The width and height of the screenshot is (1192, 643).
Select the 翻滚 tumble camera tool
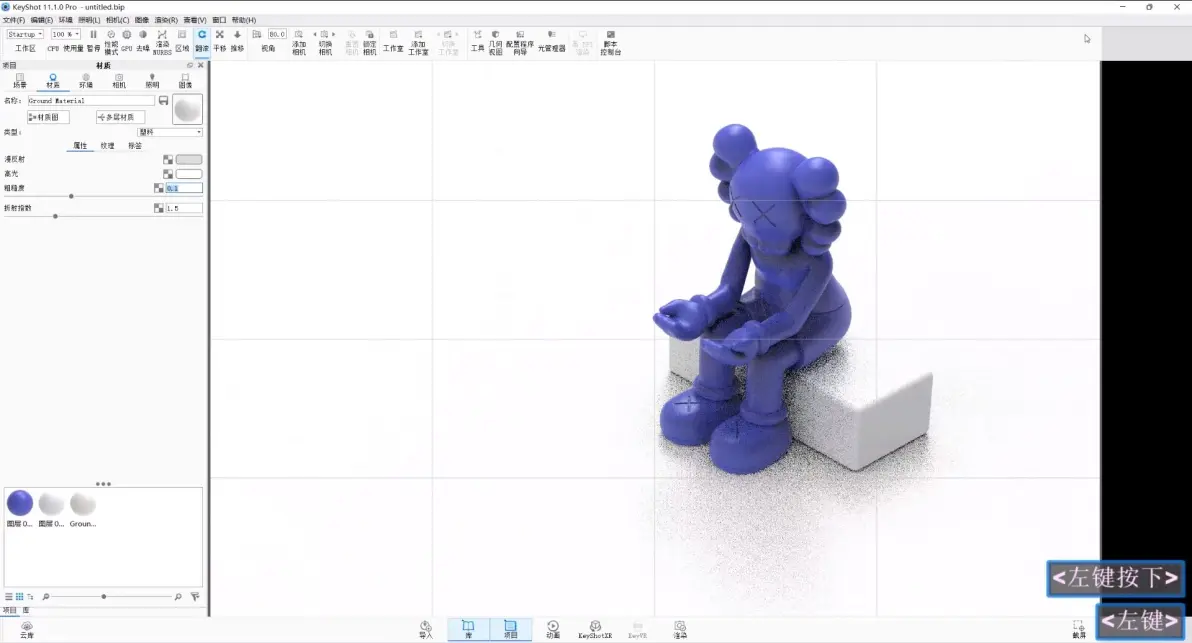(x=201, y=40)
